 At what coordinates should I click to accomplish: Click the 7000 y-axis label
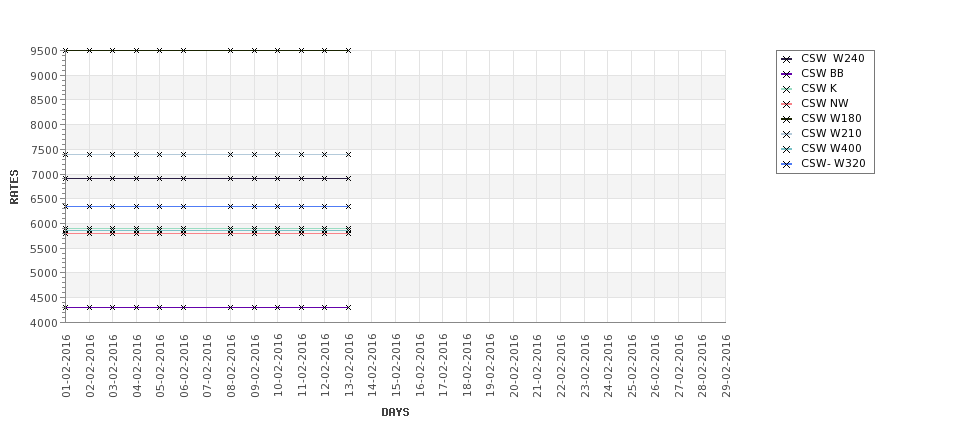click(44, 175)
